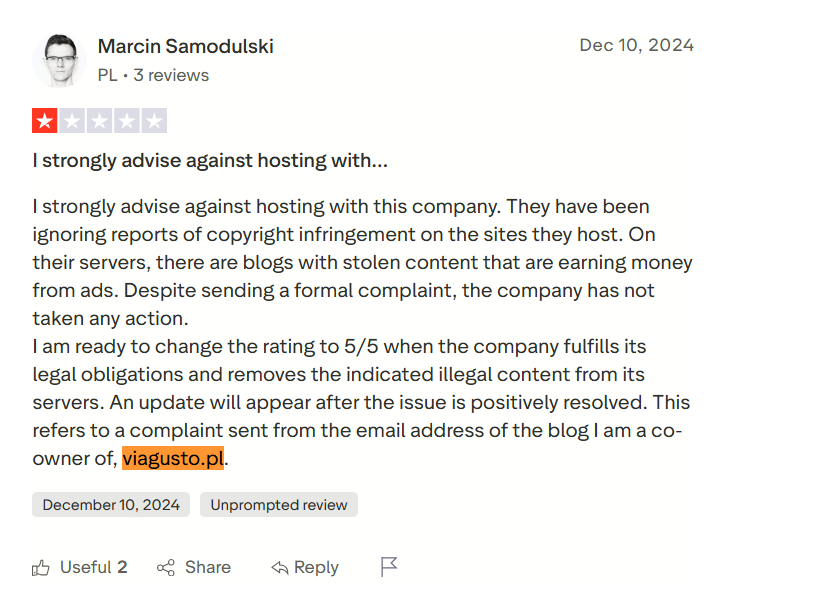Click the thumbs-up Useful icon
This screenshot has width=813, height=592.
40,568
